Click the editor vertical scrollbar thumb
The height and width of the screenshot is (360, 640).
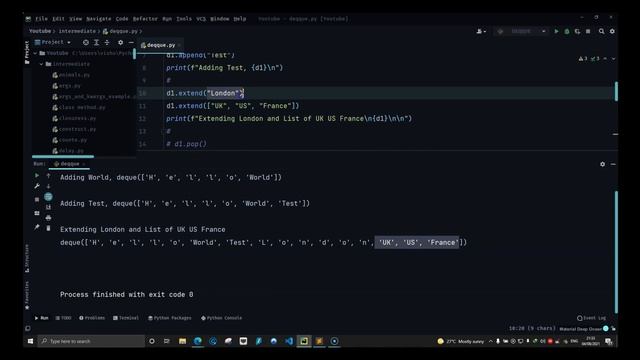click(x=616, y=91)
